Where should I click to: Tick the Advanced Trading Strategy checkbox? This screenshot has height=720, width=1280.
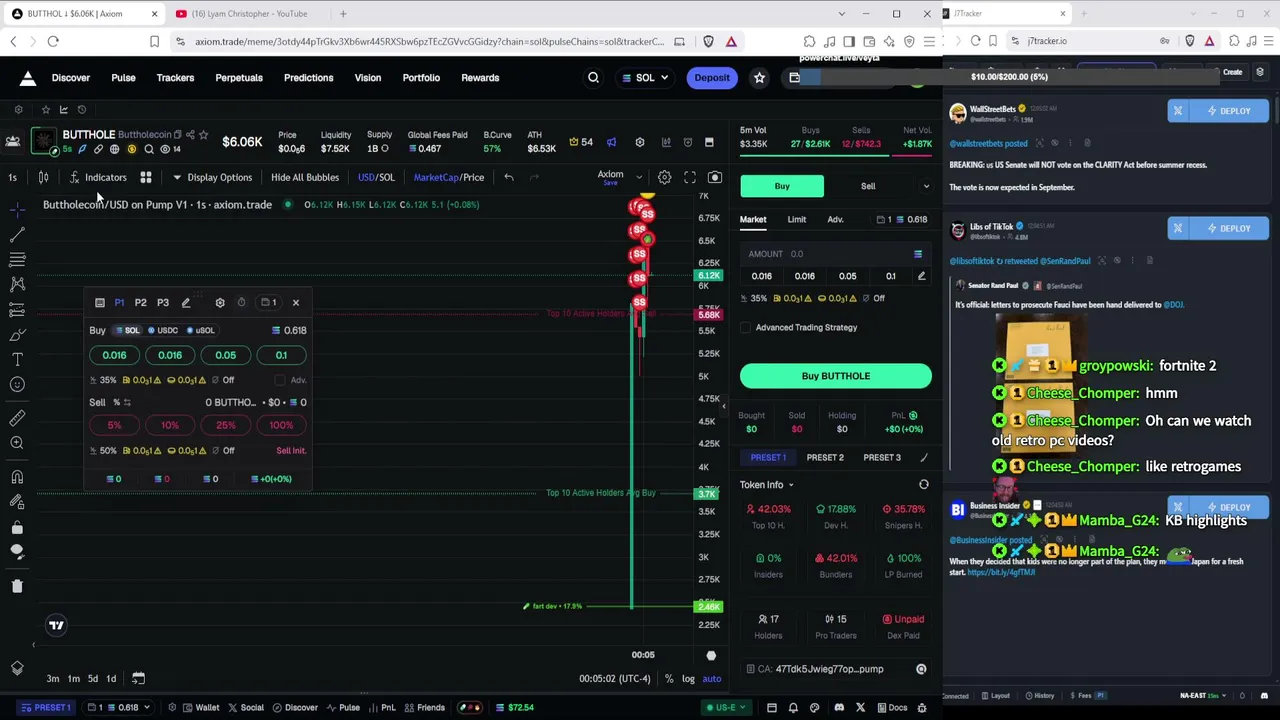(x=746, y=327)
